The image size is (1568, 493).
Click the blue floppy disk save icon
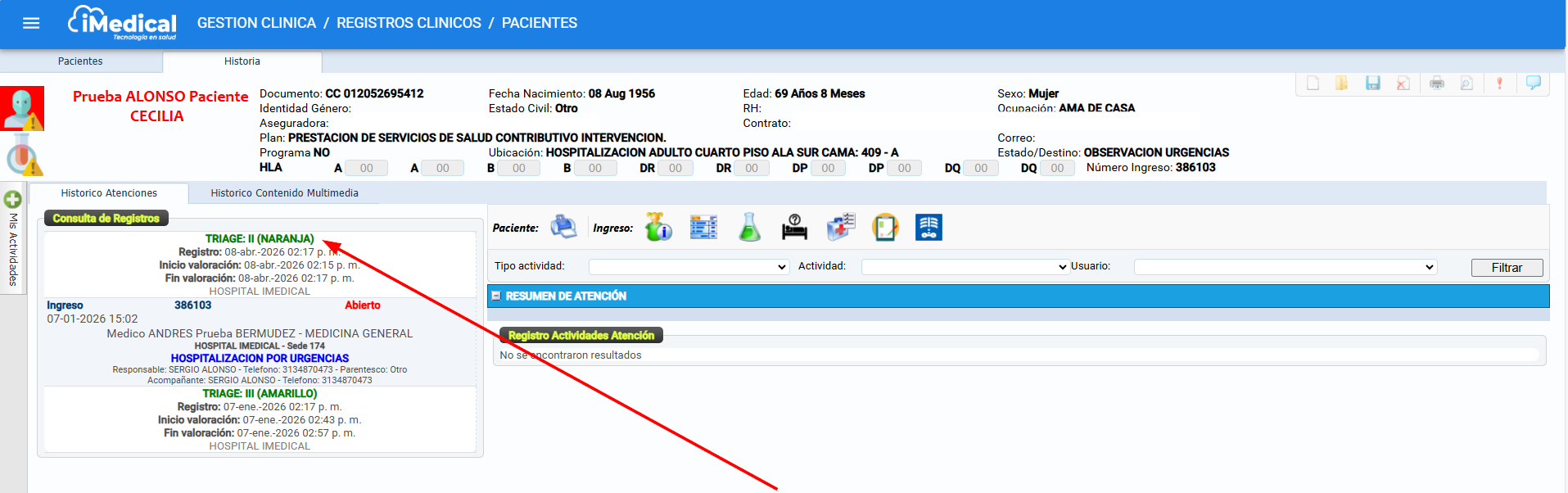click(1373, 83)
